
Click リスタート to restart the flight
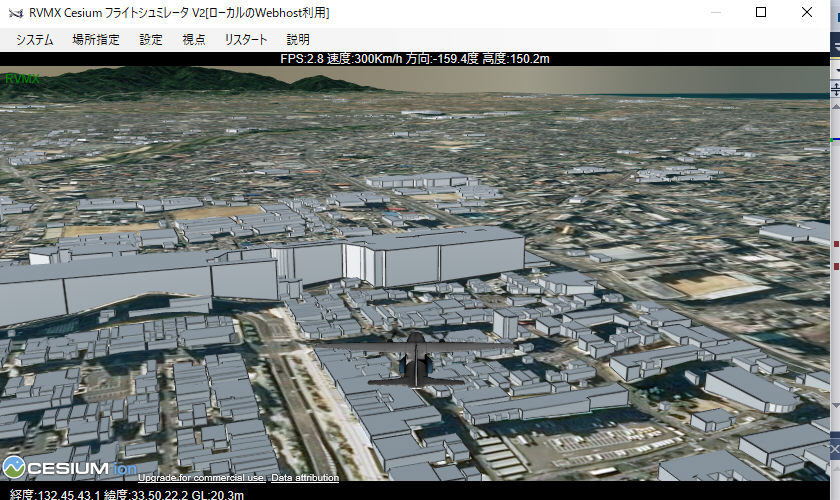pos(246,40)
